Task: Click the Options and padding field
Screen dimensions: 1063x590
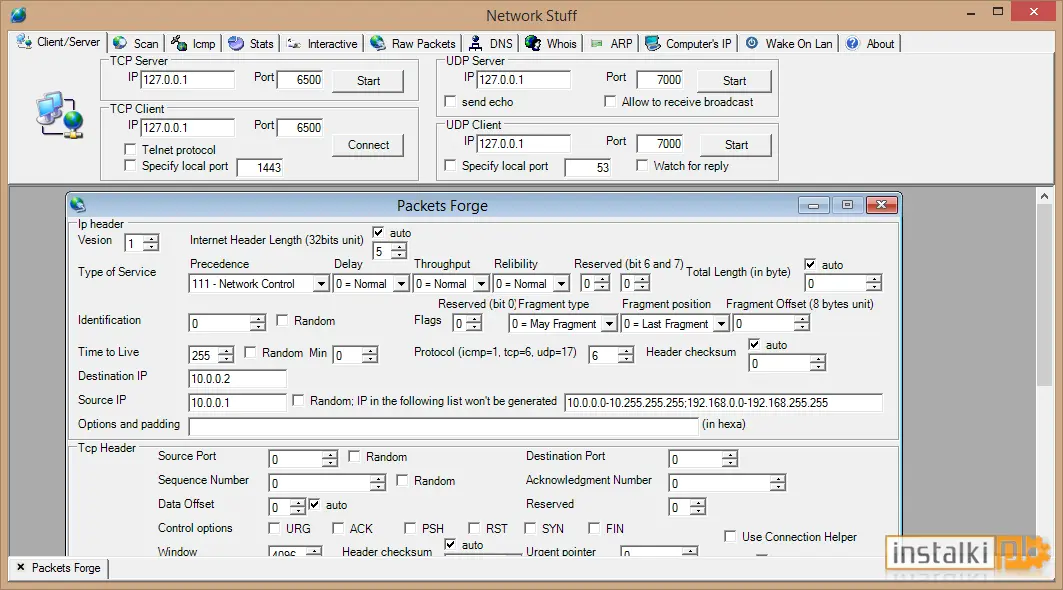Action: click(443, 427)
